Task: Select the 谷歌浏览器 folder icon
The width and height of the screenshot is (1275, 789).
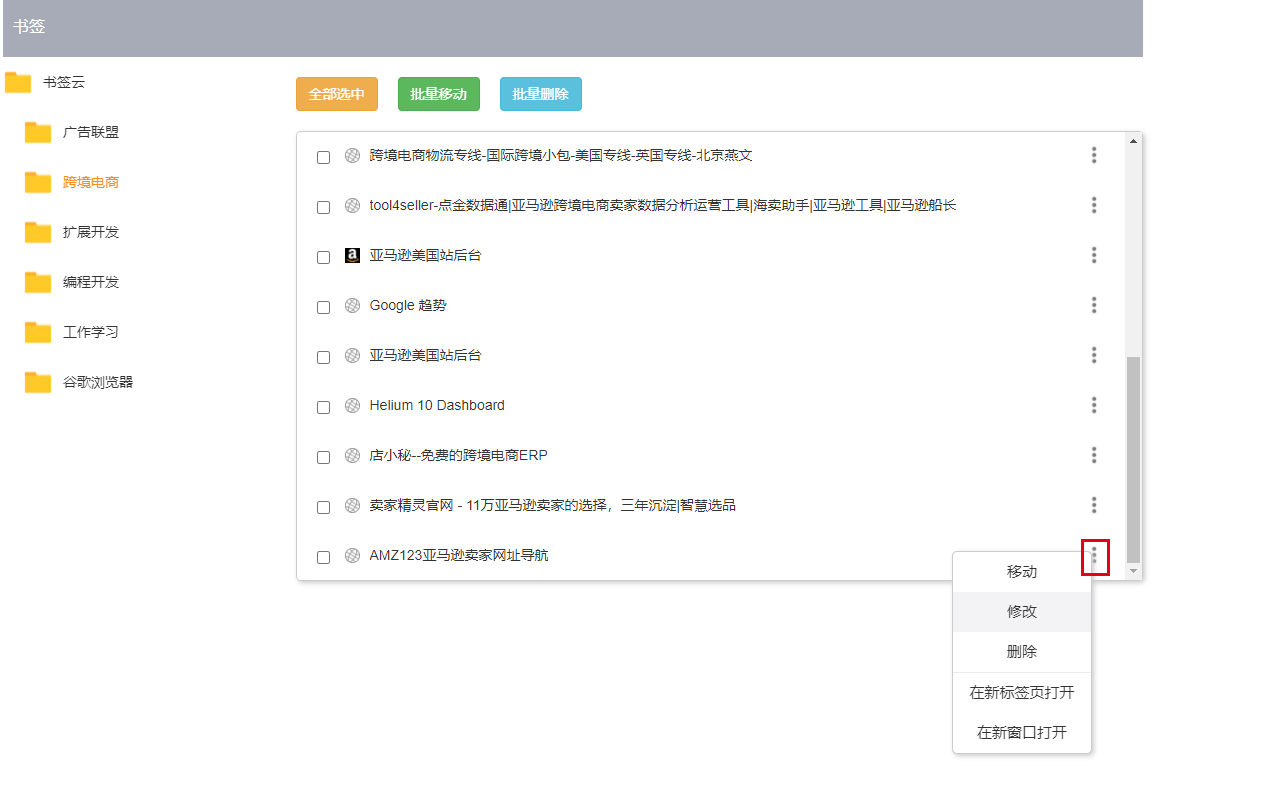Action: click(x=38, y=382)
